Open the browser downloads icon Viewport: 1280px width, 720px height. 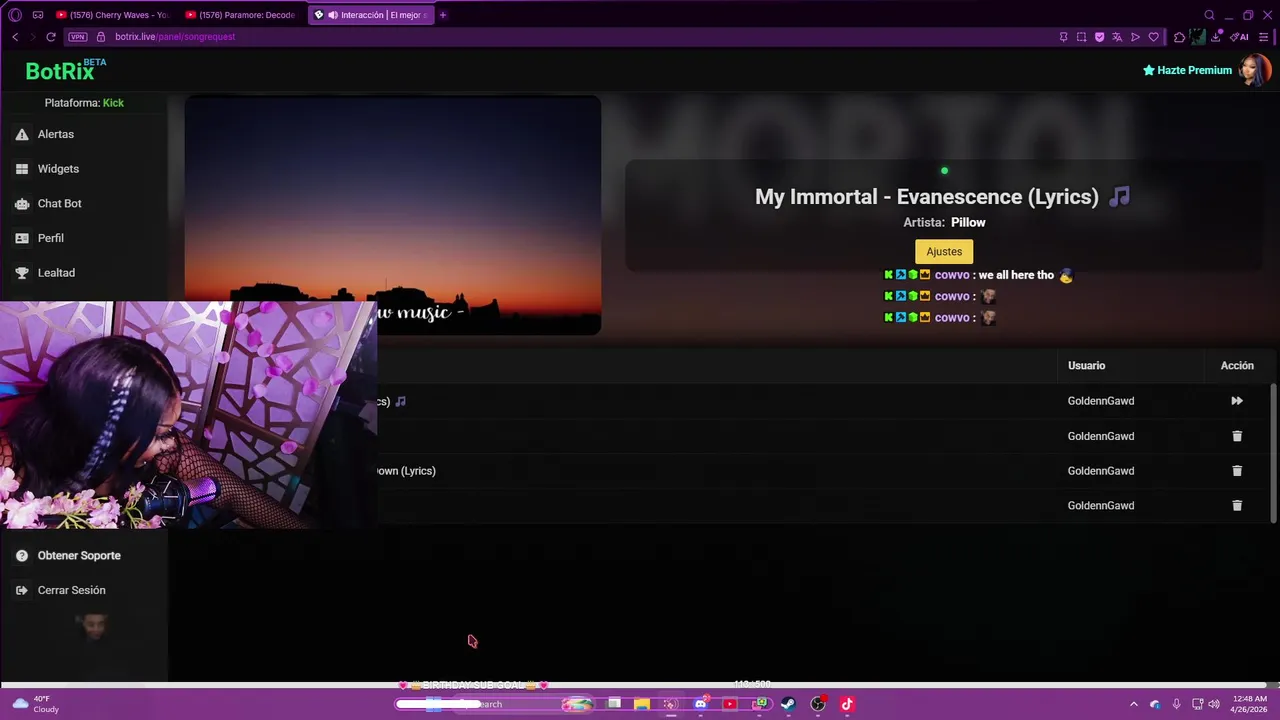tap(1217, 37)
